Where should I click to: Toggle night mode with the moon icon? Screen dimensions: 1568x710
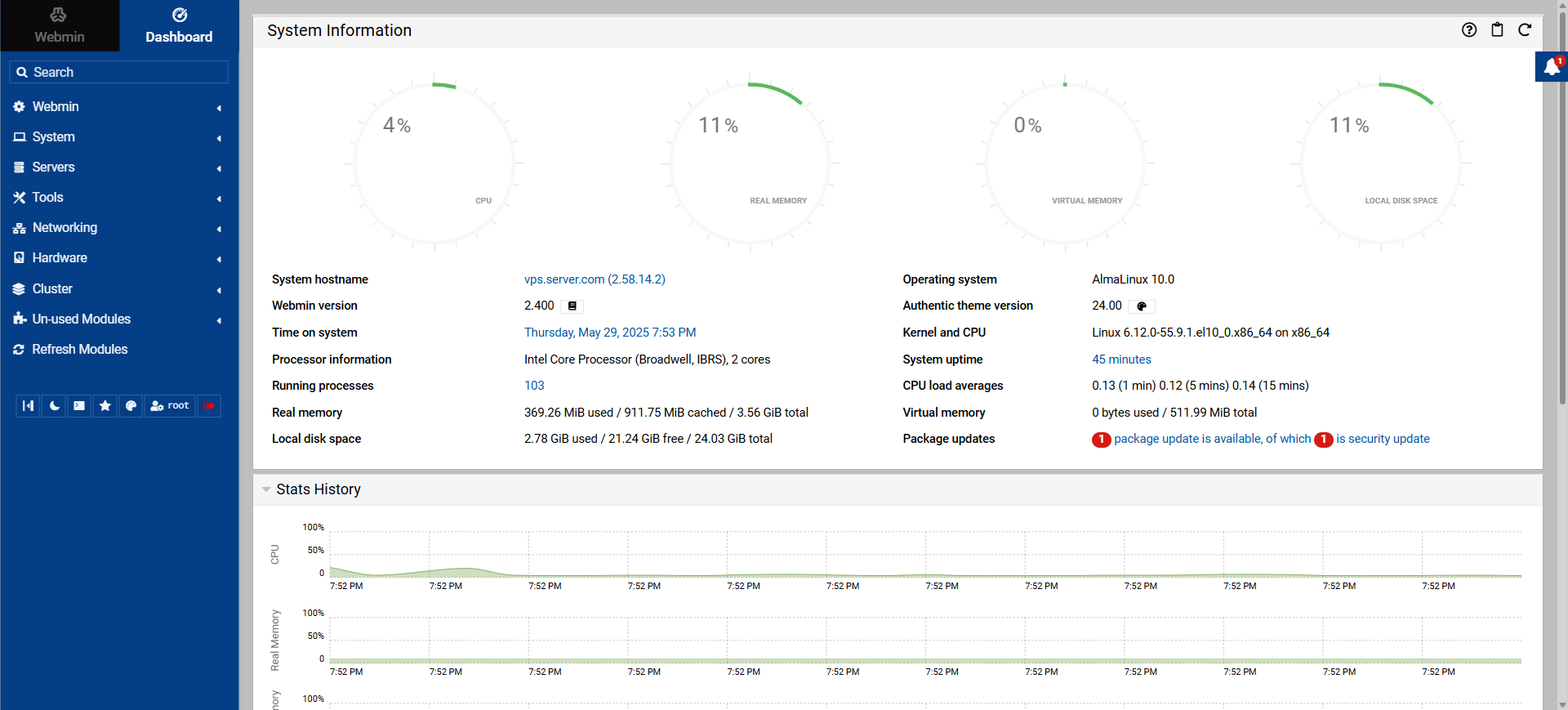(x=54, y=406)
